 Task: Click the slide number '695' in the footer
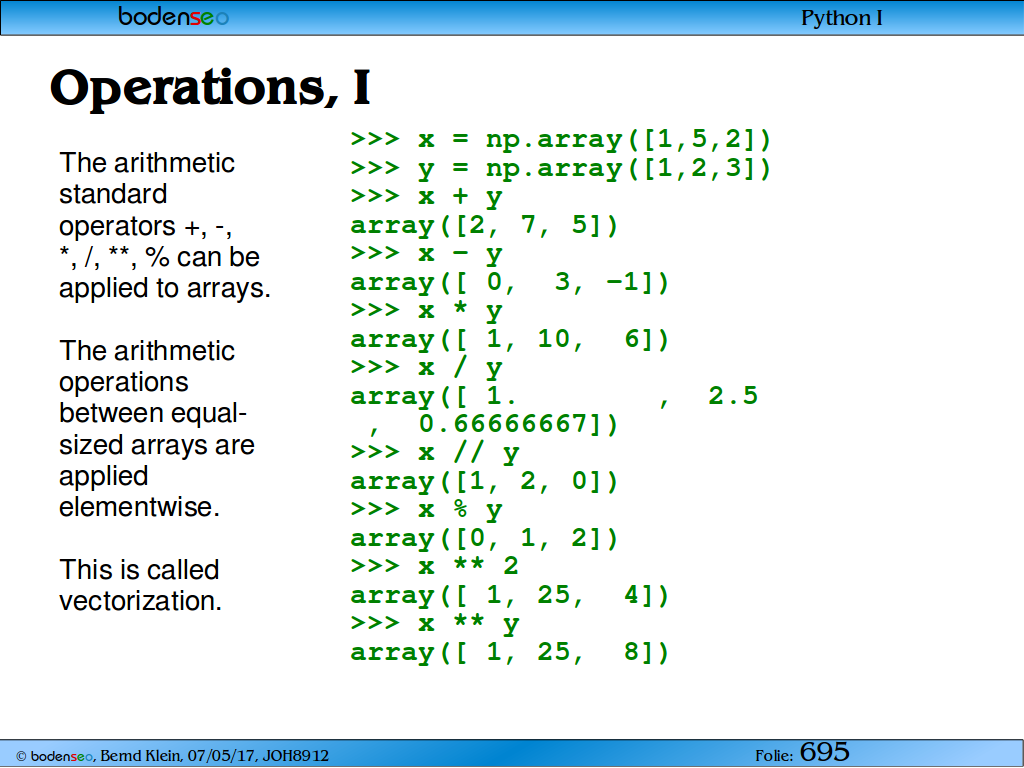tap(825, 752)
